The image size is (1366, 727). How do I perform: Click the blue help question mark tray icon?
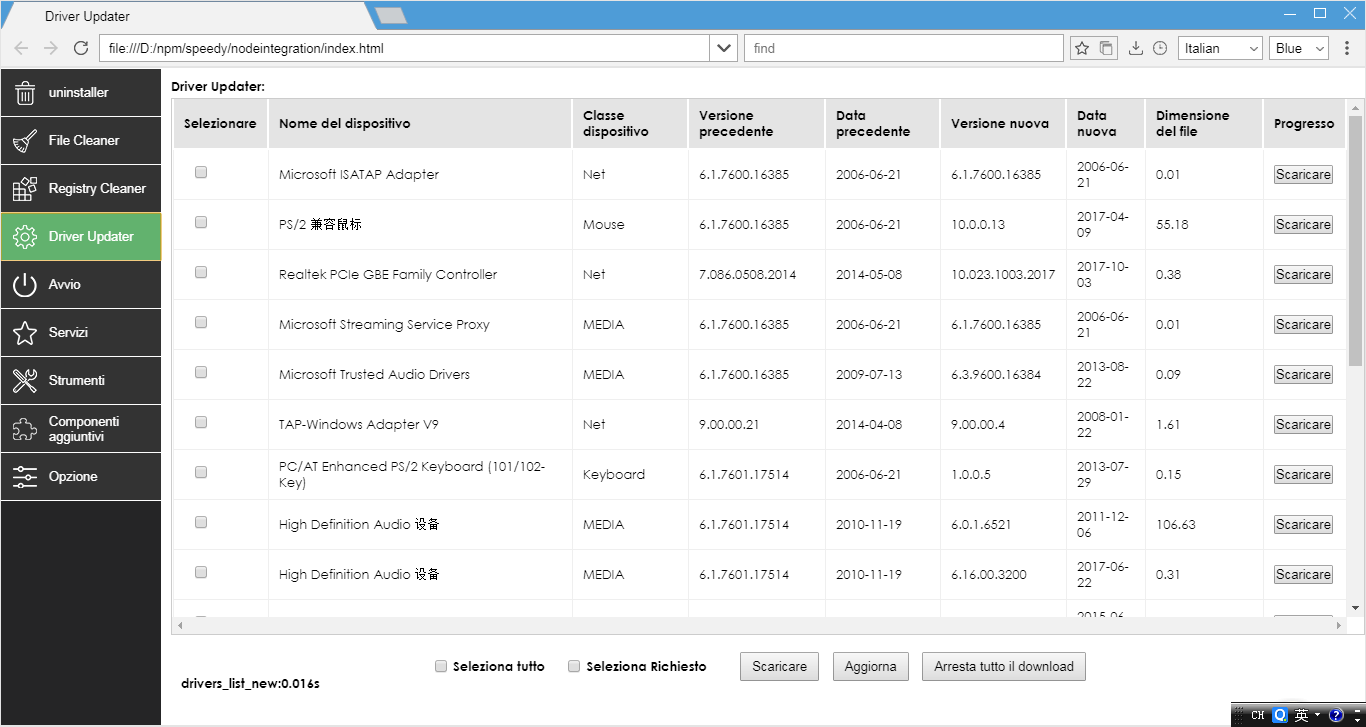[1336, 716]
